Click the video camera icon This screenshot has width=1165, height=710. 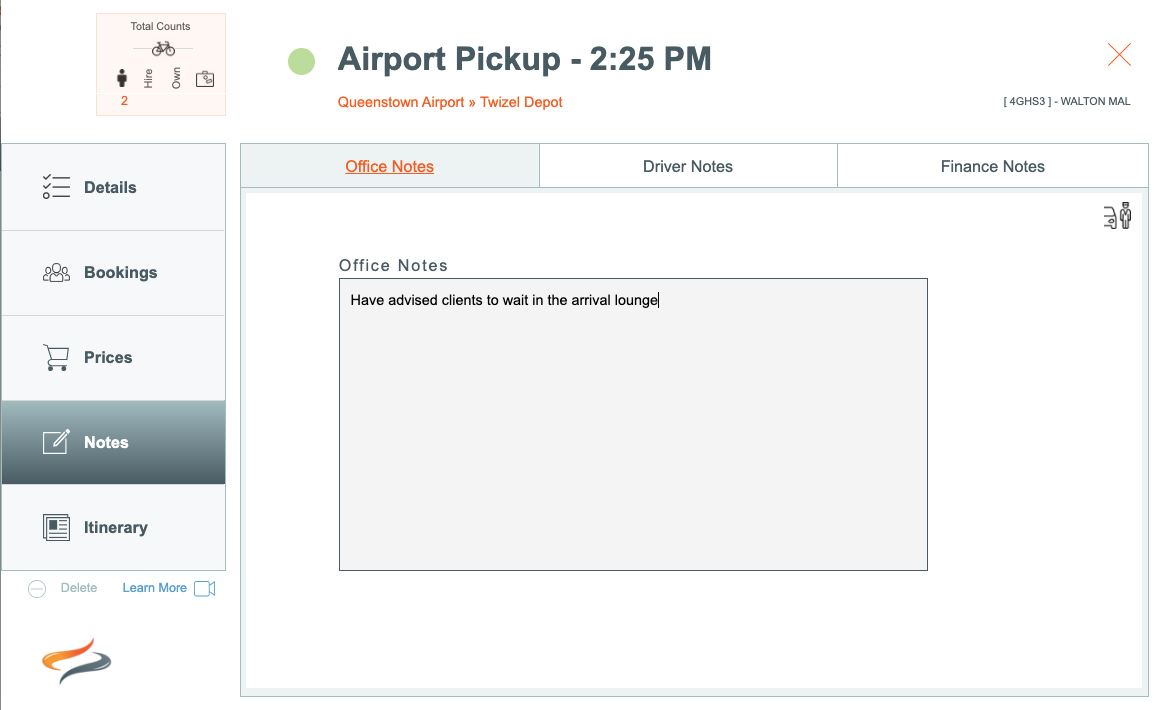(x=204, y=588)
